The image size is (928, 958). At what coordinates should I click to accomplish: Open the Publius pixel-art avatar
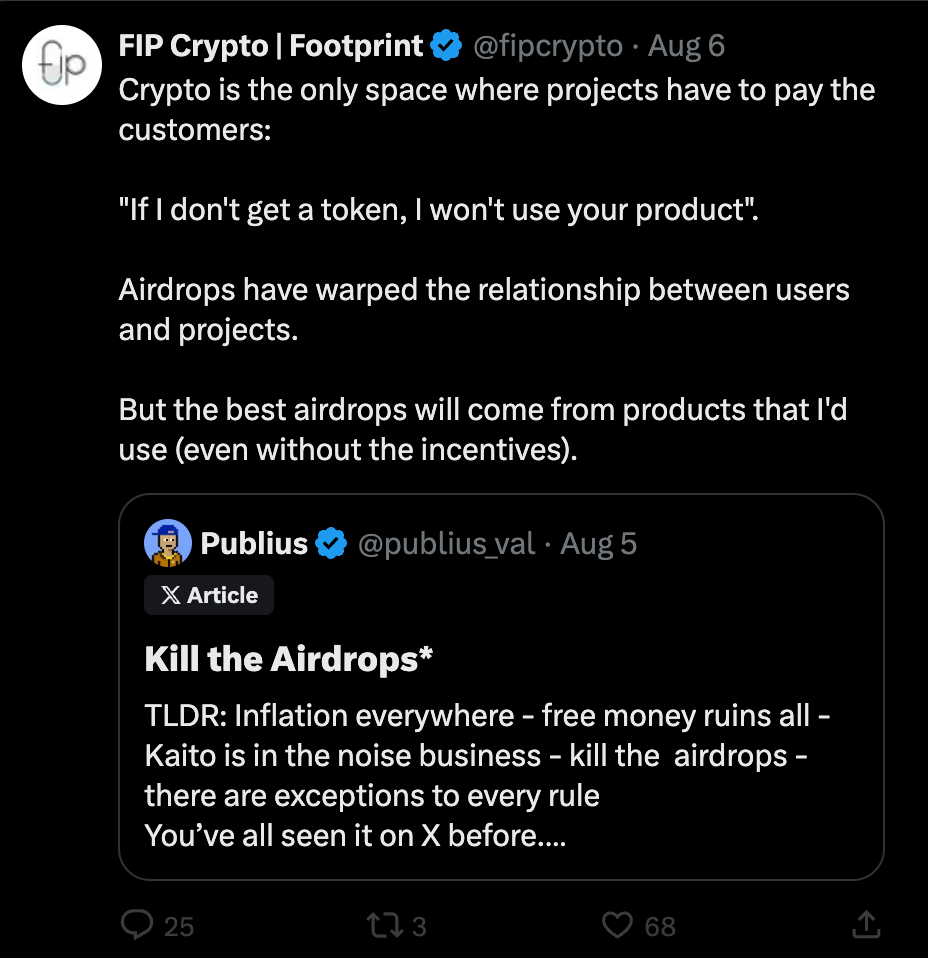(x=168, y=543)
